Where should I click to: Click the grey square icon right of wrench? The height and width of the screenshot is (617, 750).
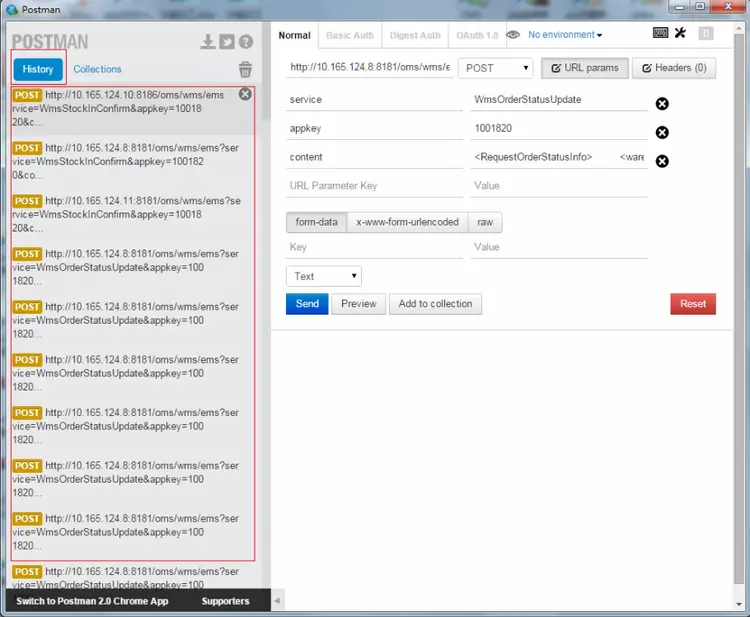(706, 33)
